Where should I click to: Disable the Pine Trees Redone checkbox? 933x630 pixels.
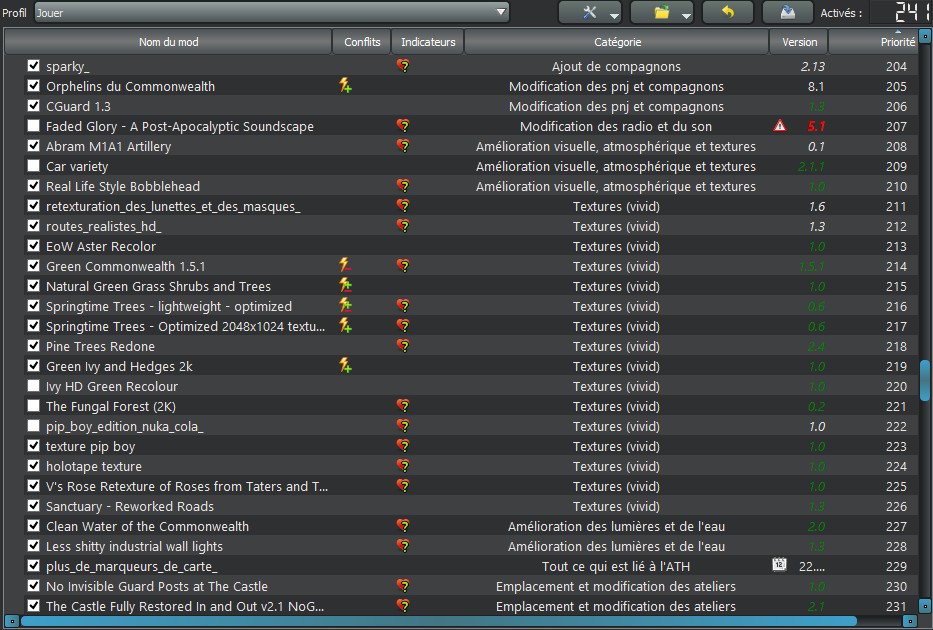(x=34, y=346)
